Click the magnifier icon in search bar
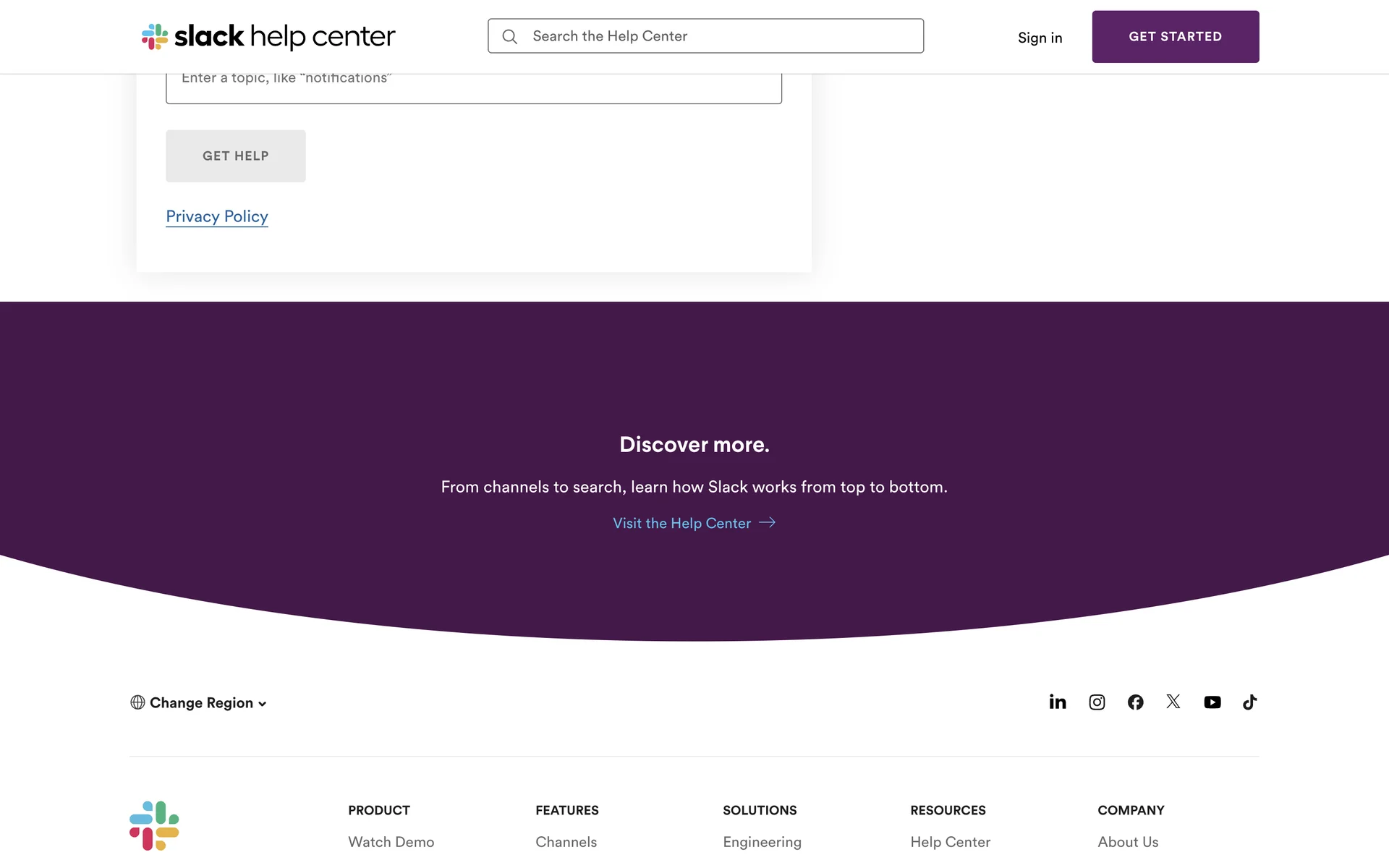 pos(510,36)
